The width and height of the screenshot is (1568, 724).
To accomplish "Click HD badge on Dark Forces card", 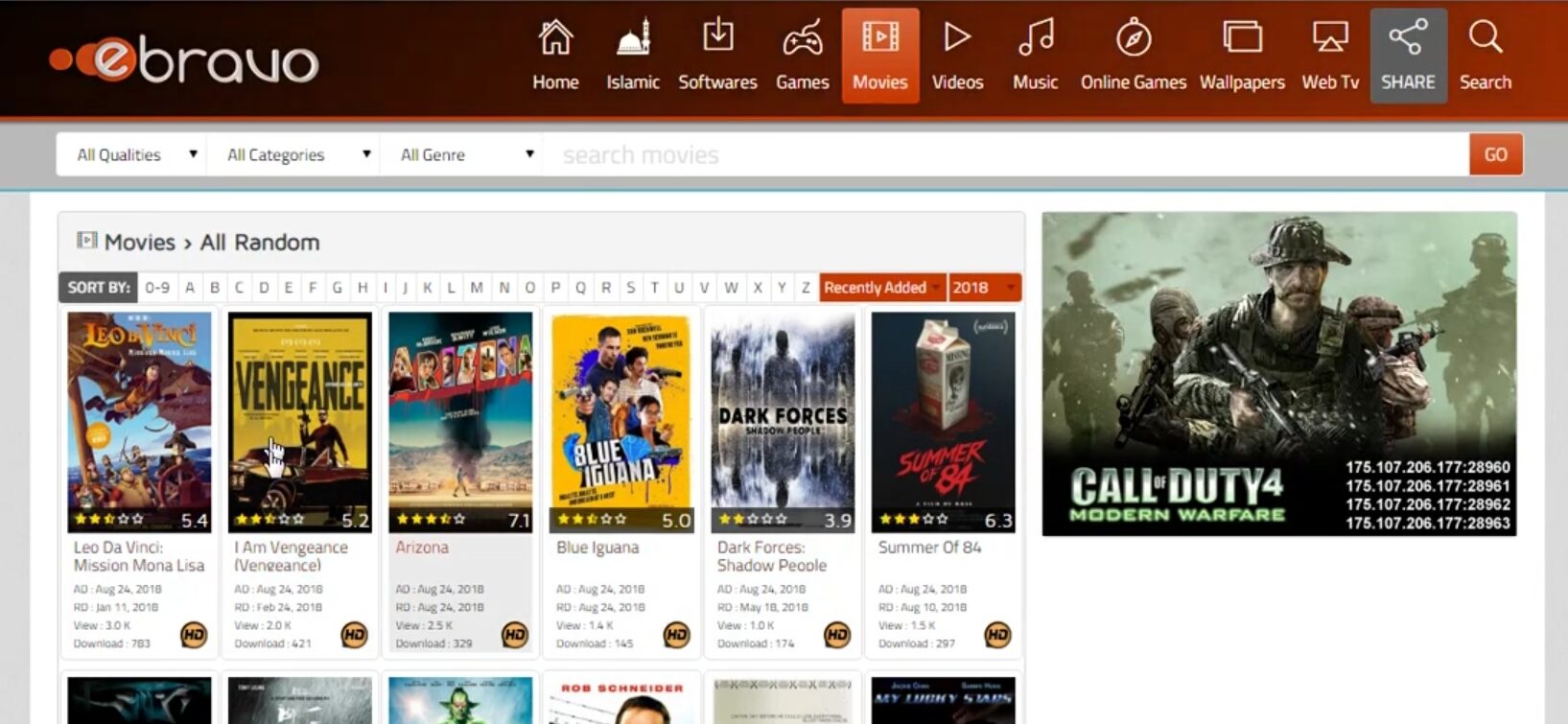I will 837,635.
